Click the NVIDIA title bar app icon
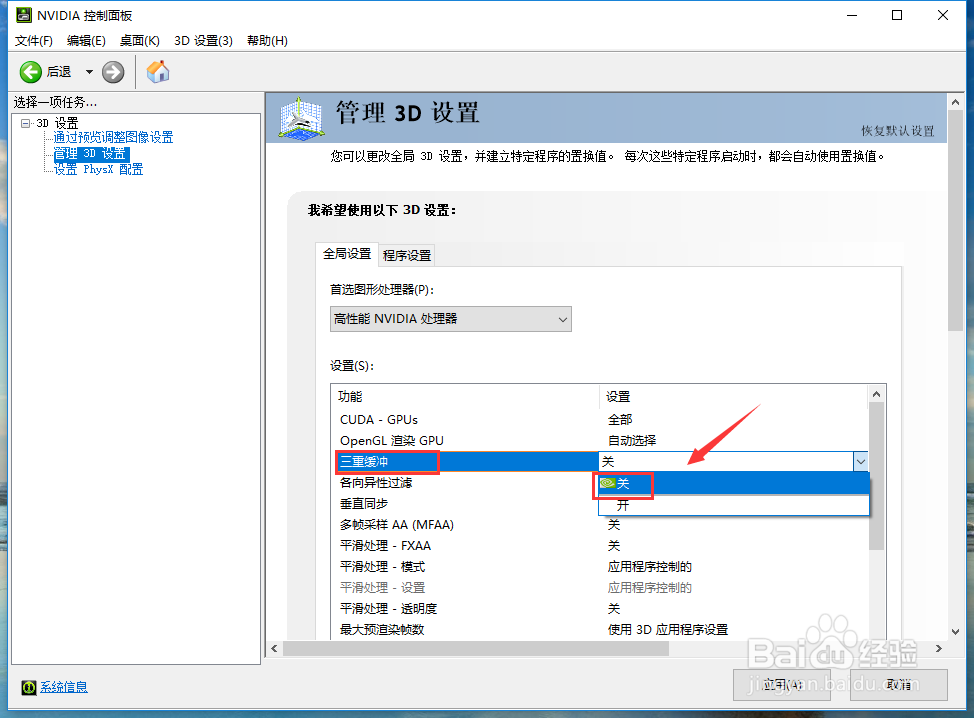This screenshot has width=974, height=718. [x=24, y=15]
